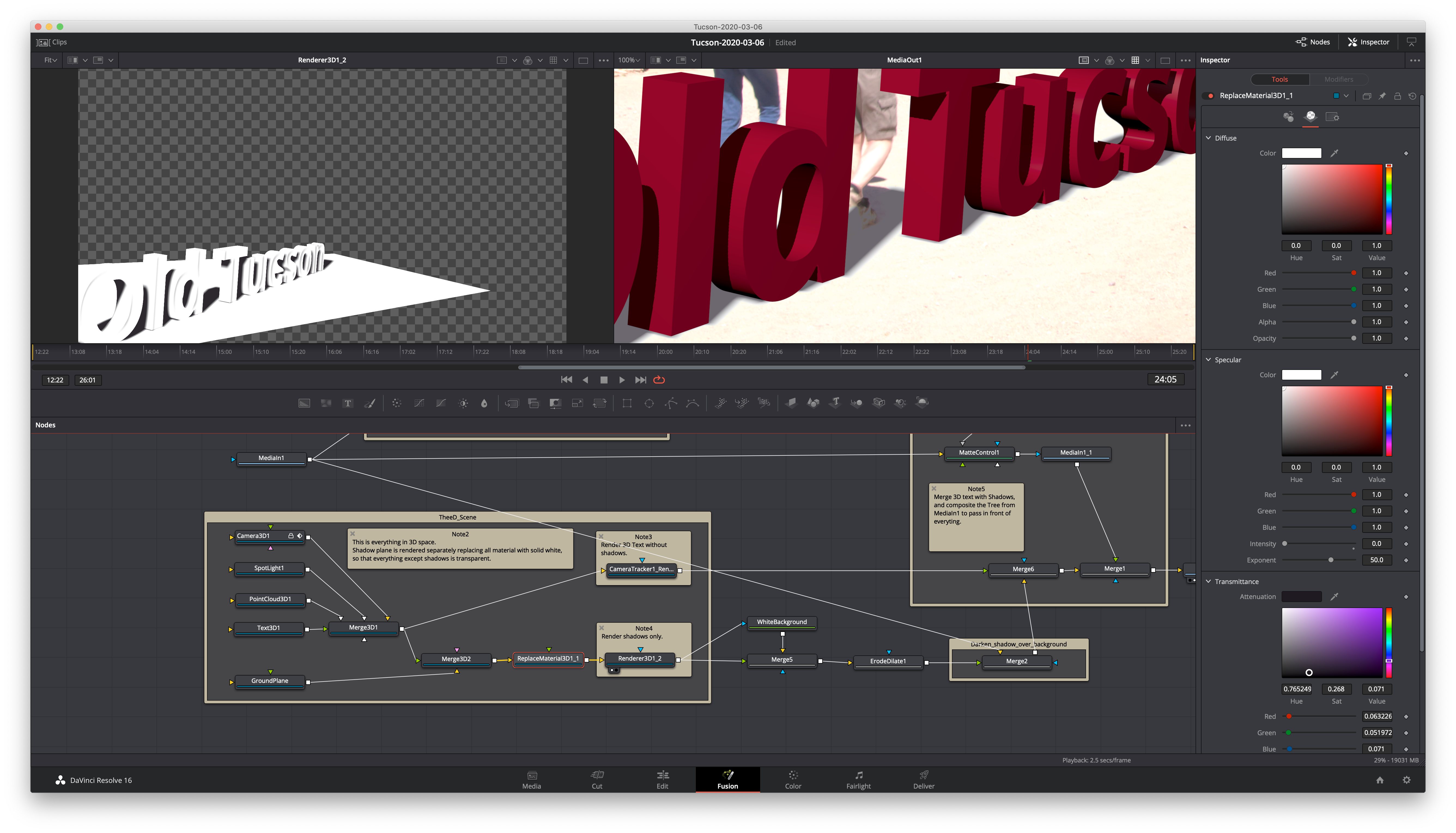Reset ReplaceMaterial3D1_1 settings in inspector
The image size is (1456, 833).
1412,96
